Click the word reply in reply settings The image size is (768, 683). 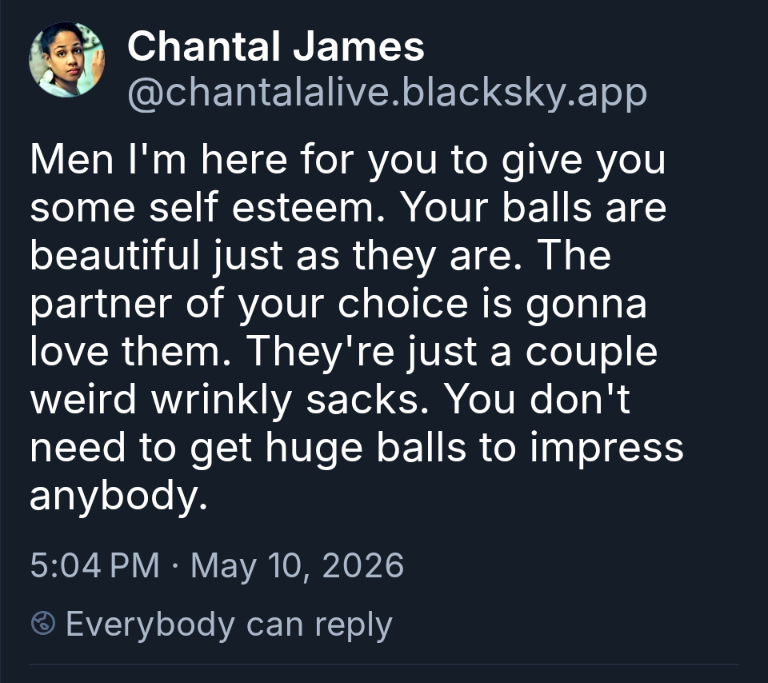tap(354, 626)
